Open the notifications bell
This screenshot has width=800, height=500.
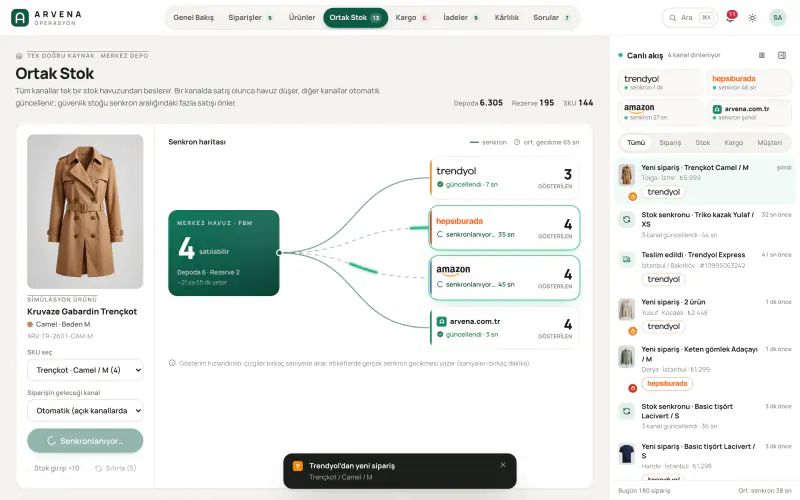click(x=731, y=18)
